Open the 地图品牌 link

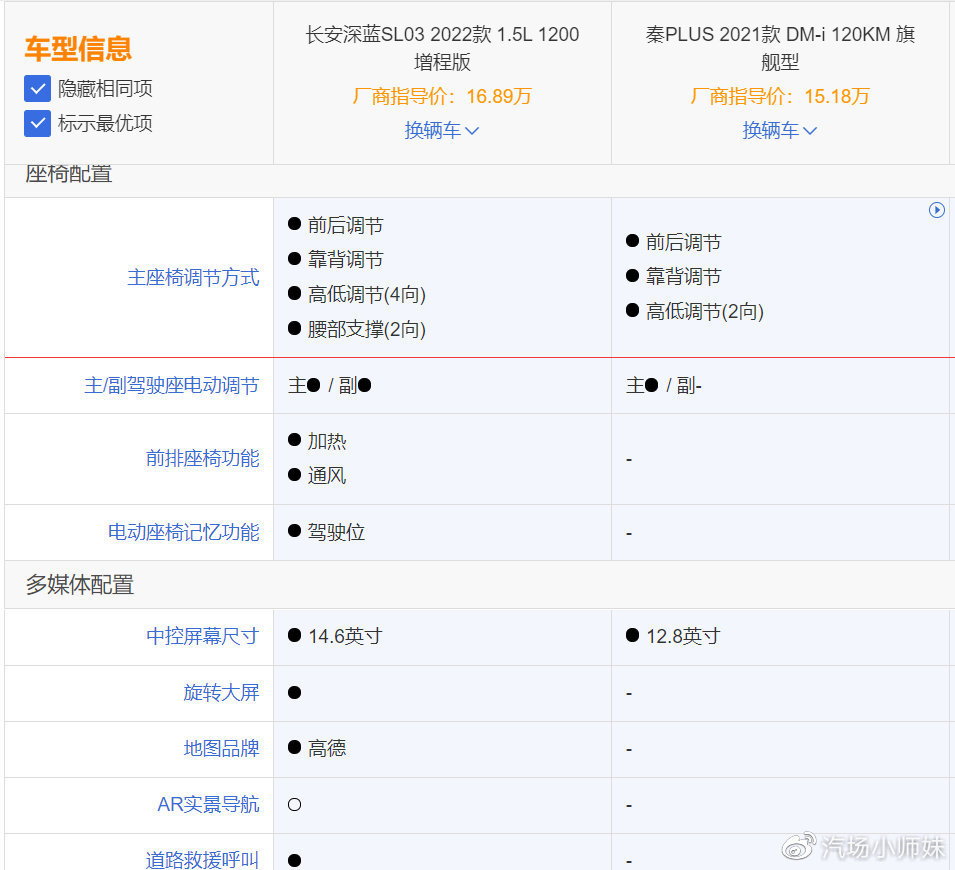(222, 748)
